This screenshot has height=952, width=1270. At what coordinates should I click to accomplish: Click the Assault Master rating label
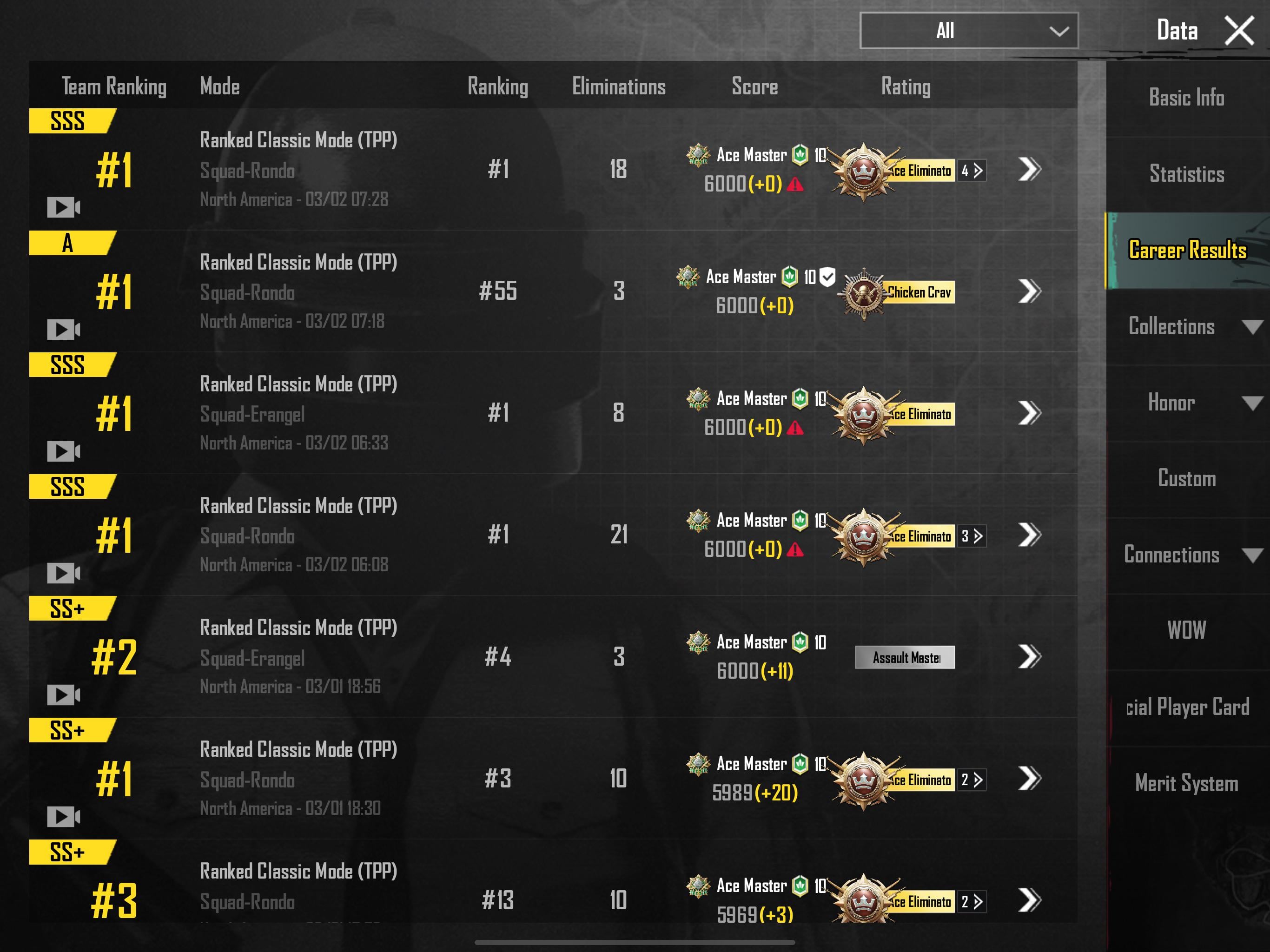coord(905,657)
